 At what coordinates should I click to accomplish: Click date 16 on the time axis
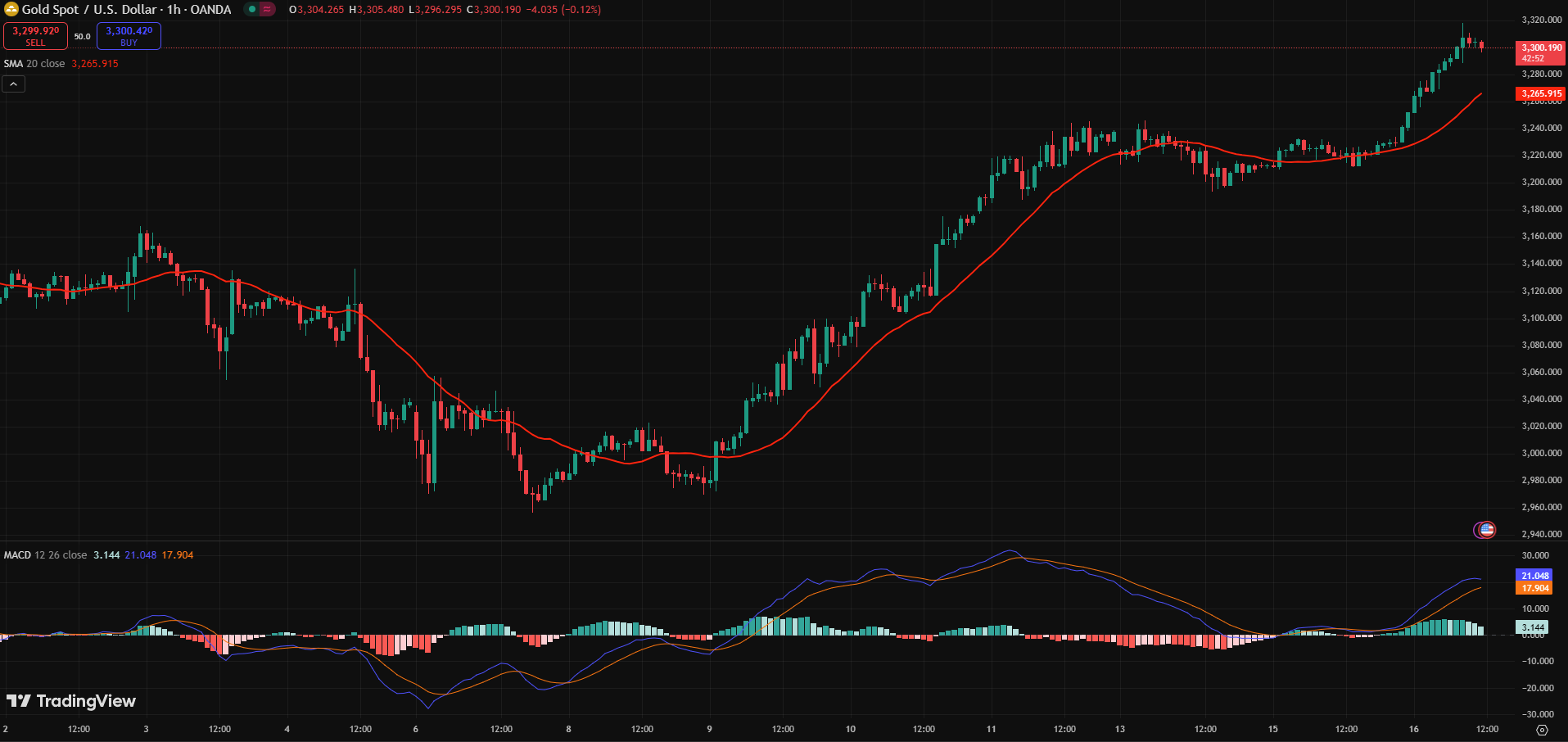(1414, 729)
